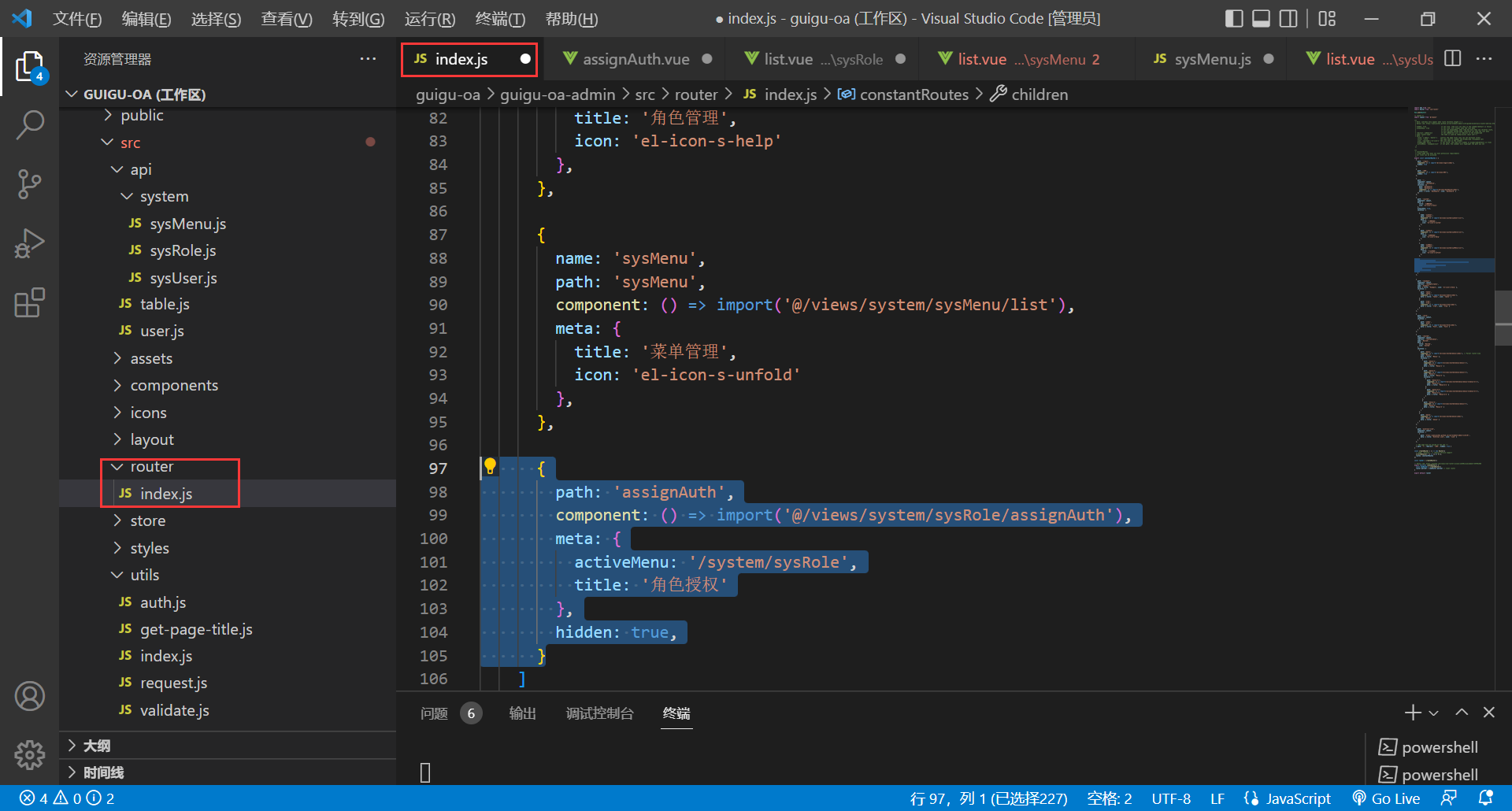This screenshot has width=1512, height=811.
Task: Toggle the secondary sidebar layout button
Action: [x=1288, y=18]
